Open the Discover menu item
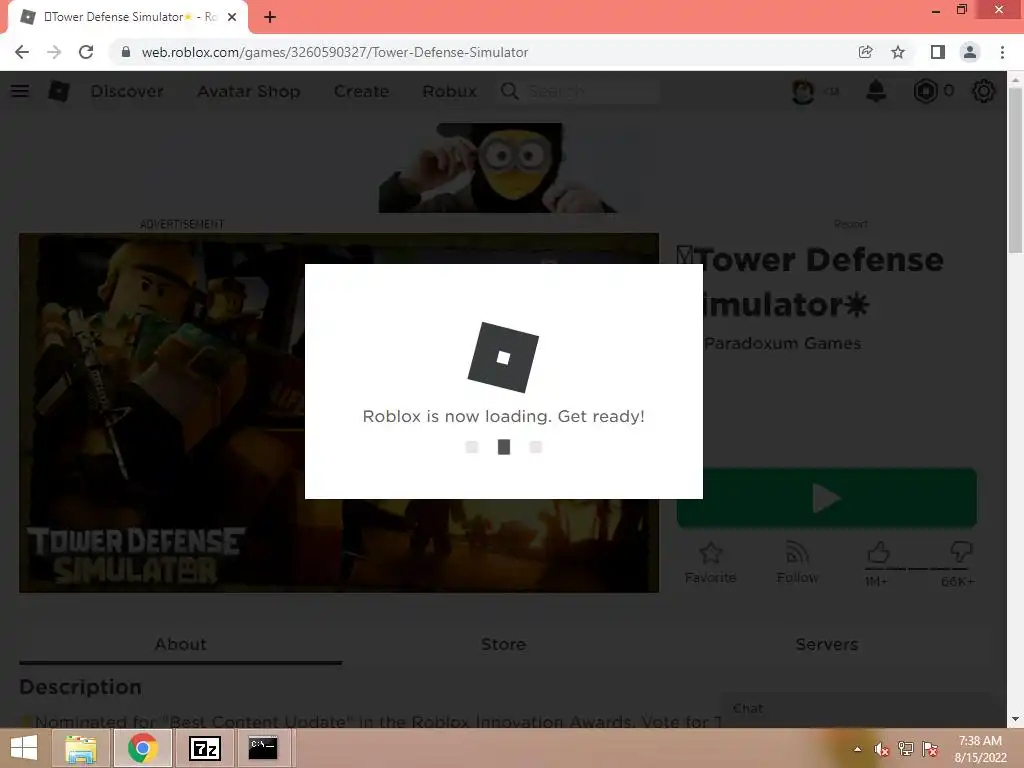Screen dimensions: 1024x768 (x=127, y=91)
